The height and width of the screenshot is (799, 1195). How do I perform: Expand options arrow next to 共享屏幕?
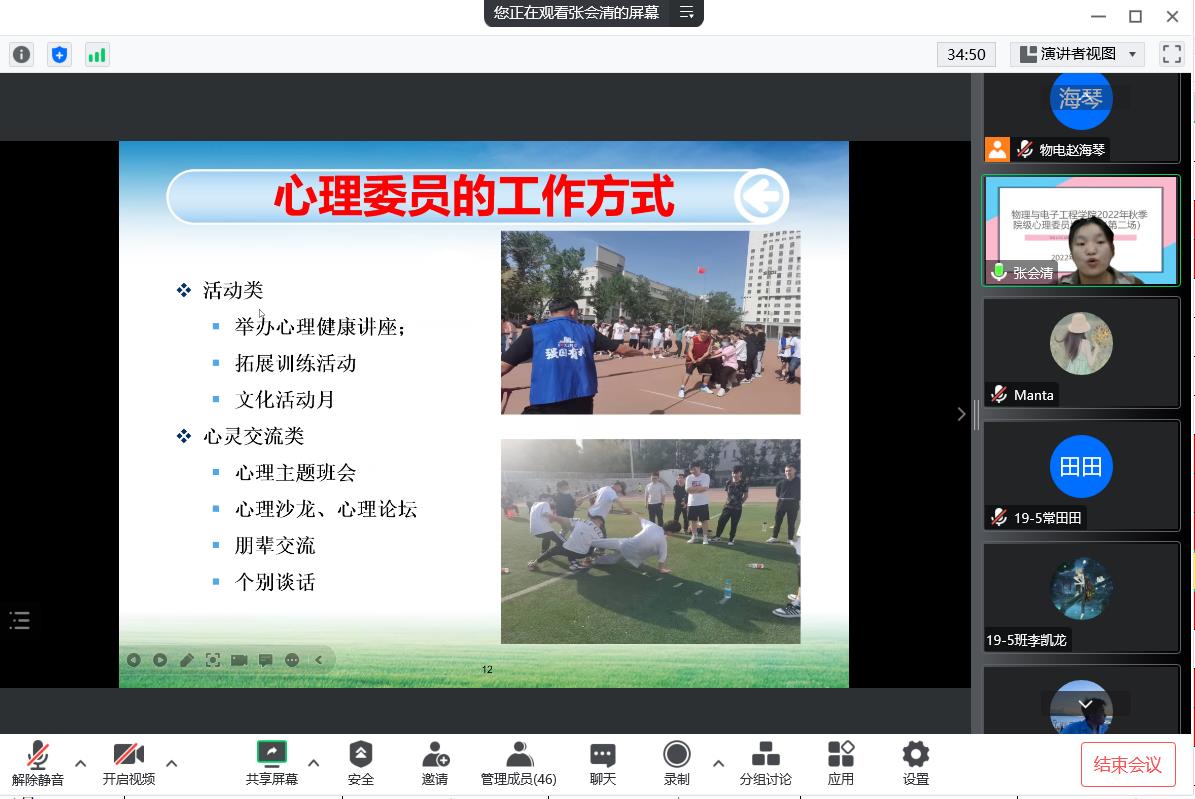point(313,763)
